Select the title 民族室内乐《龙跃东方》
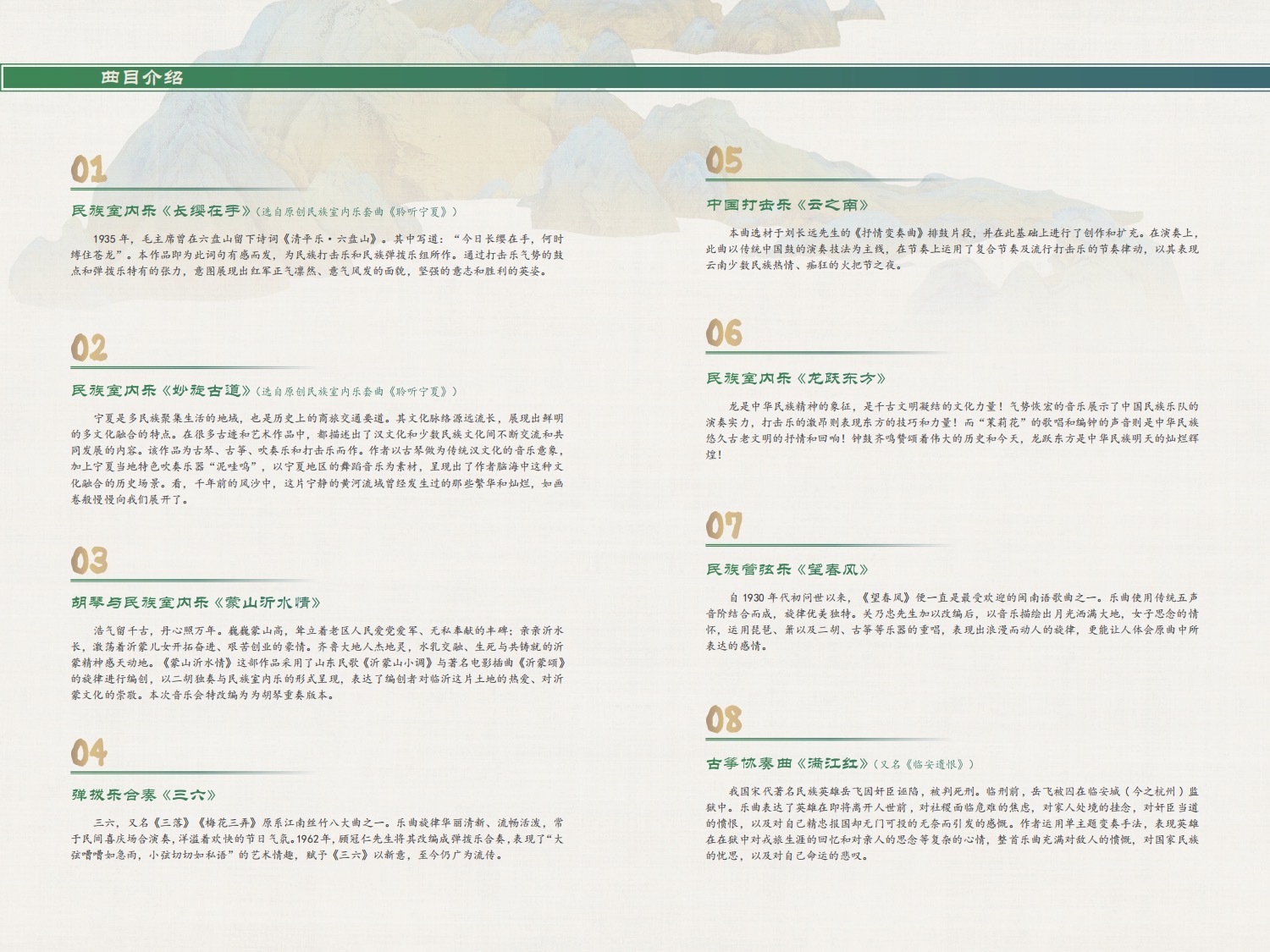Screen dimensions: 1270x952 tap(797, 378)
